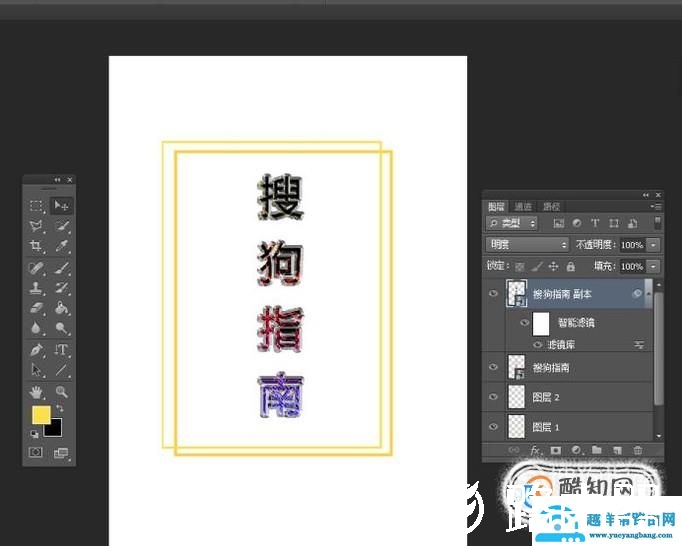The height and width of the screenshot is (546, 682).
Task: Open the blend mode dropdown
Action: (x=527, y=245)
